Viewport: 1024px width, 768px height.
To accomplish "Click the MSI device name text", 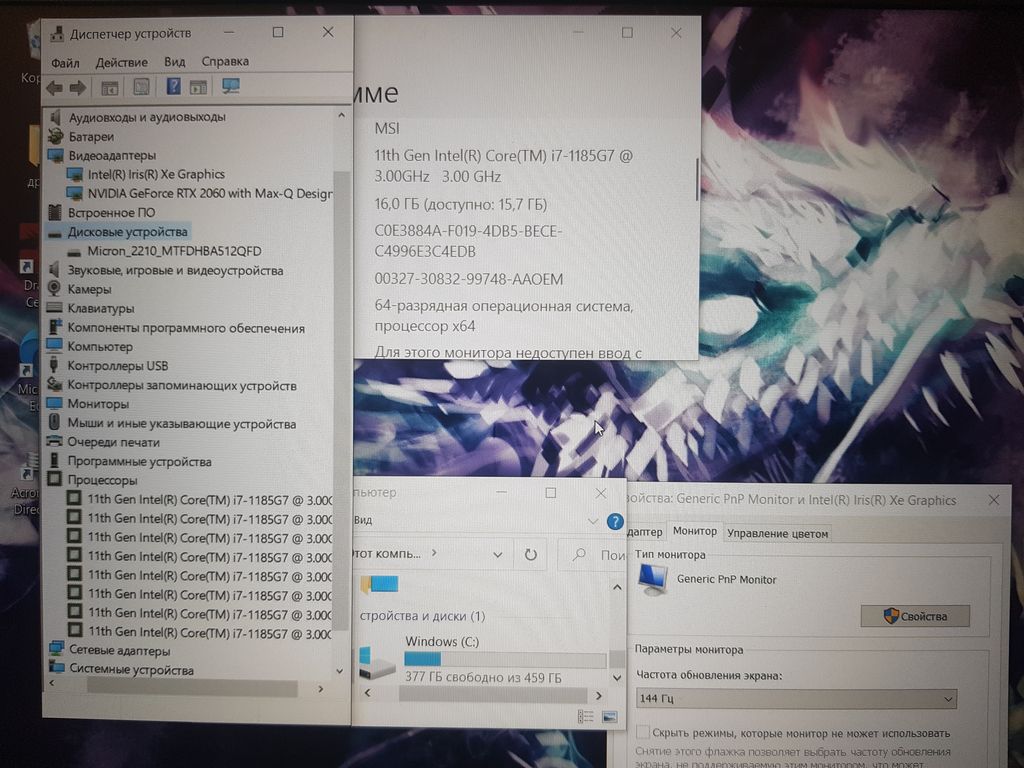I will [387, 129].
